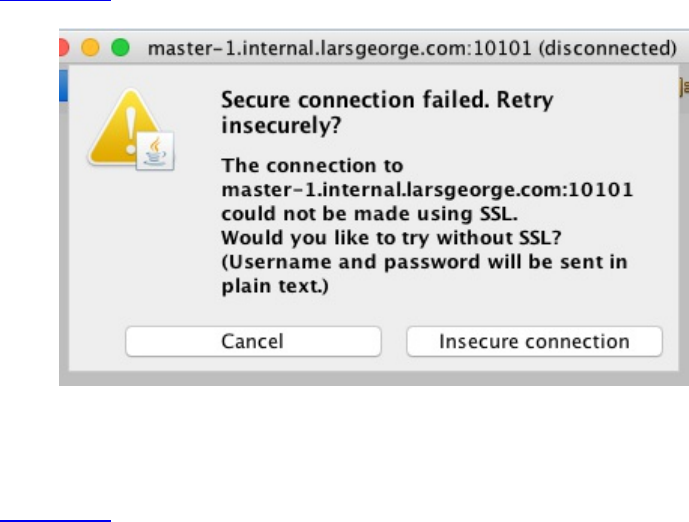
Task: Minimize window using yellow button
Action: [x=92, y=47]
